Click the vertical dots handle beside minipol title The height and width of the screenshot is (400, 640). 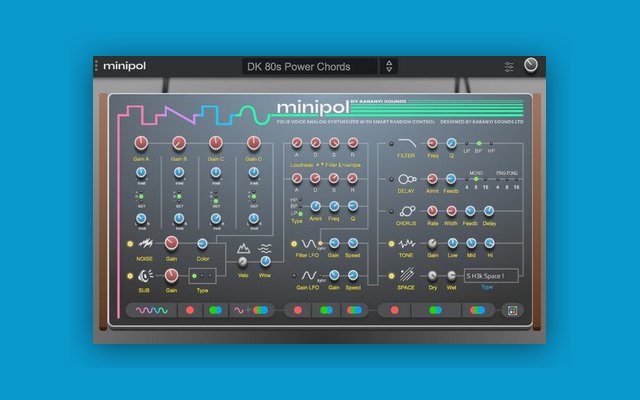[x=96, y=66]
